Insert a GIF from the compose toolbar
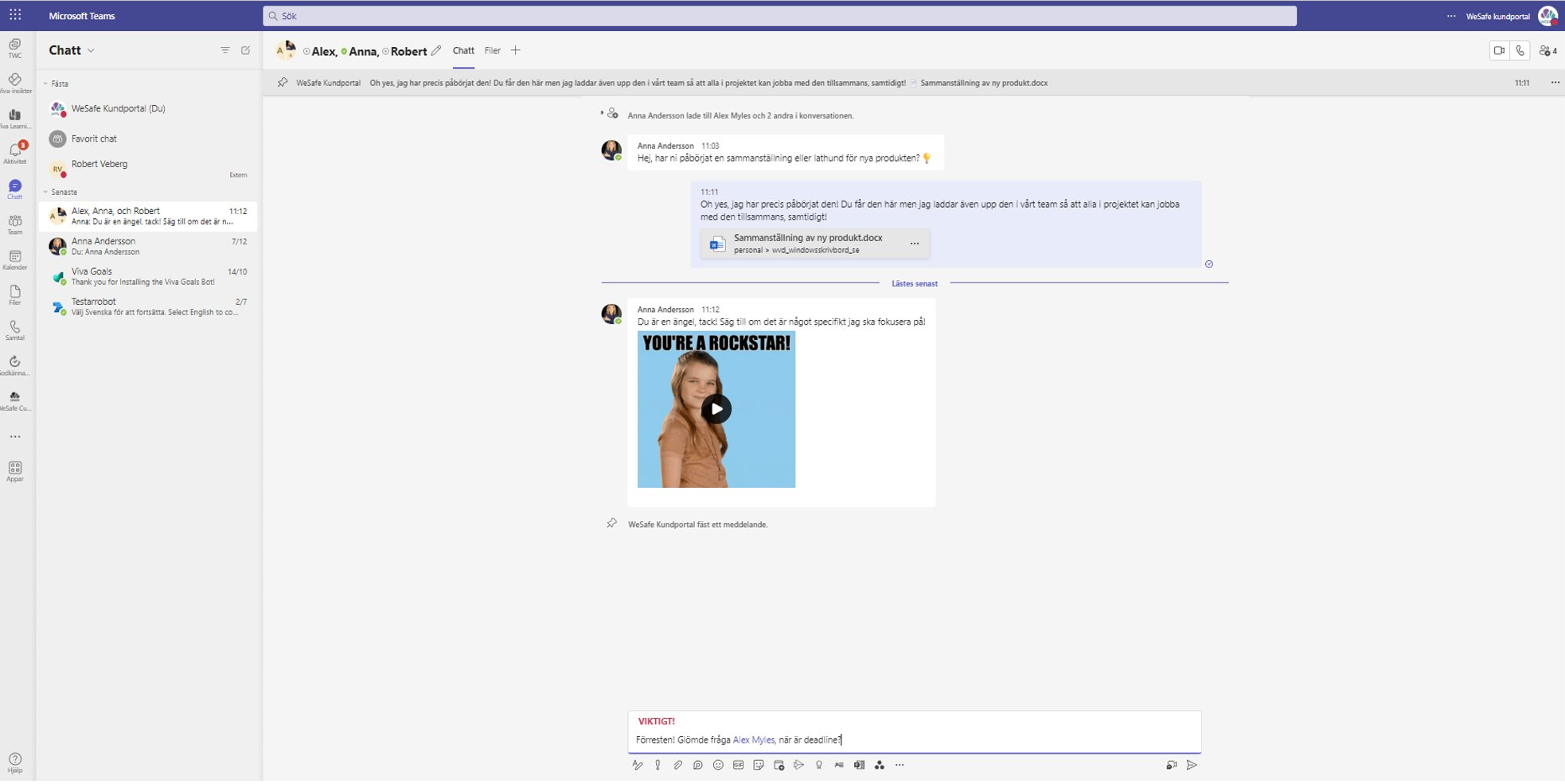 coord(738,765)
